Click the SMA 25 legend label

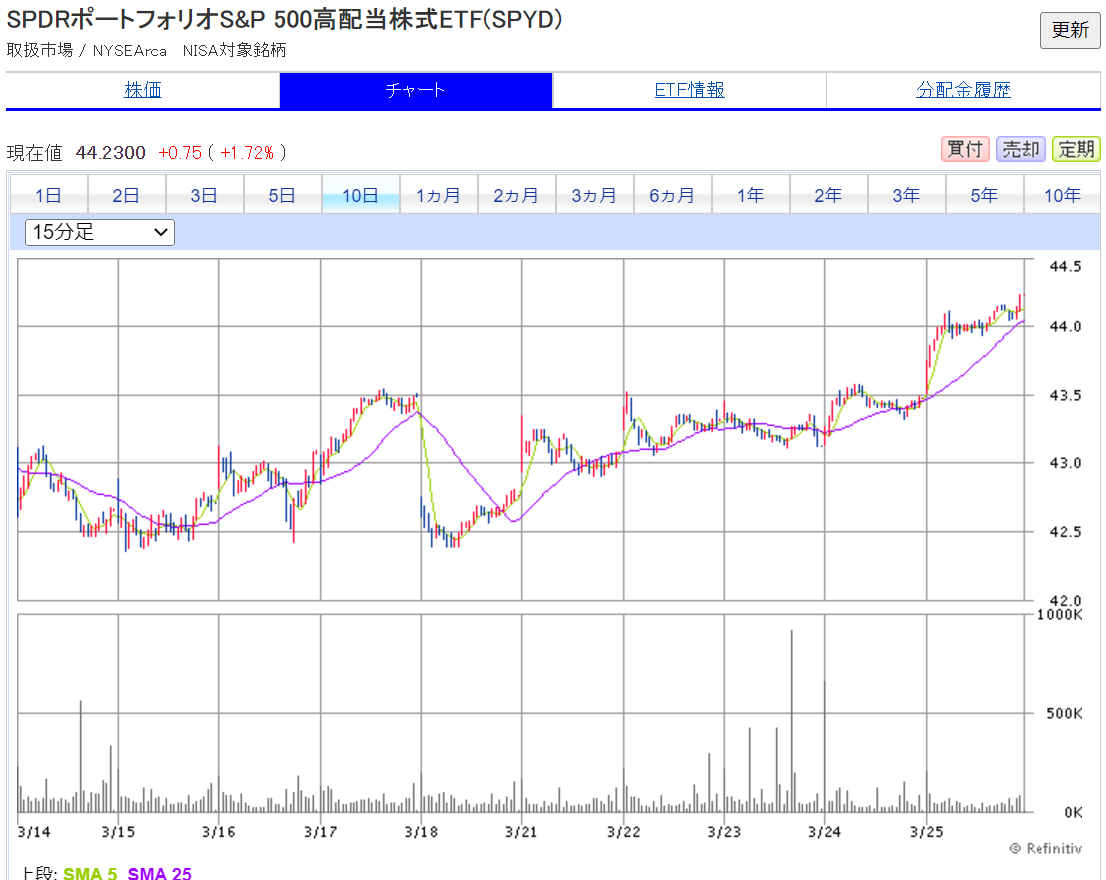click(x=159, y=873)
